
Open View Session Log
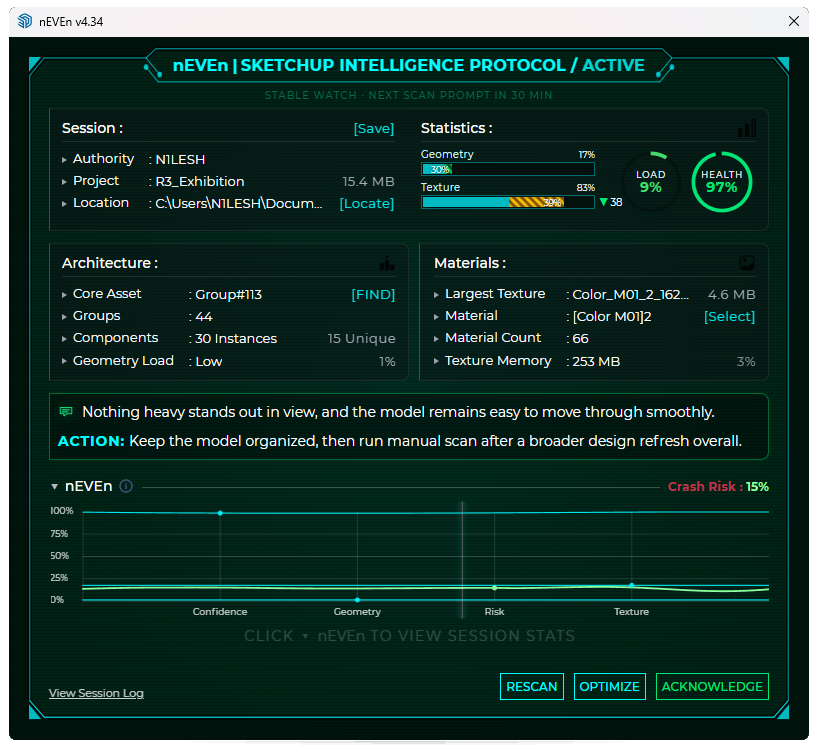96,693
